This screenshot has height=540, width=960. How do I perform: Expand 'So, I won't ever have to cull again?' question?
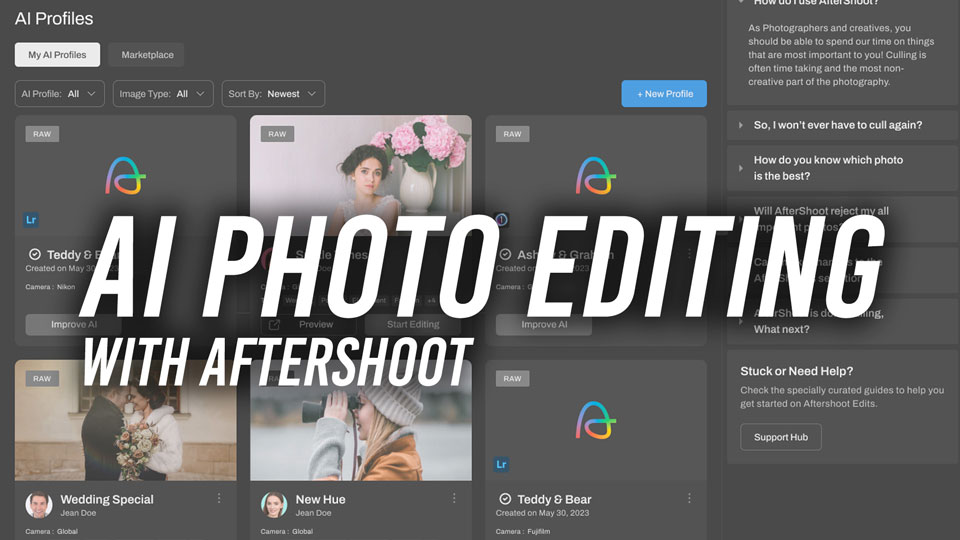842,125
